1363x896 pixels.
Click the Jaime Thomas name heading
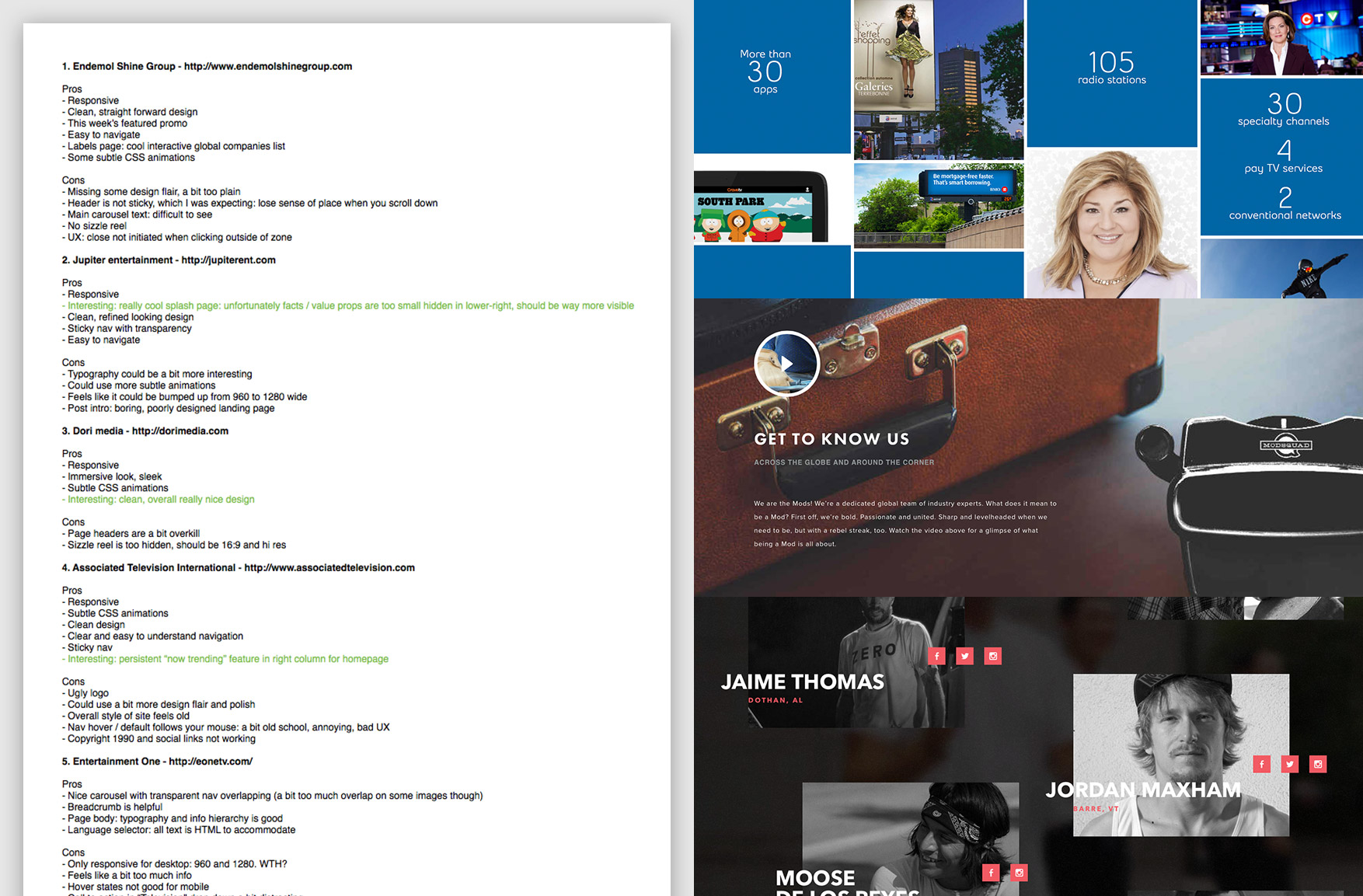(803, 682)
